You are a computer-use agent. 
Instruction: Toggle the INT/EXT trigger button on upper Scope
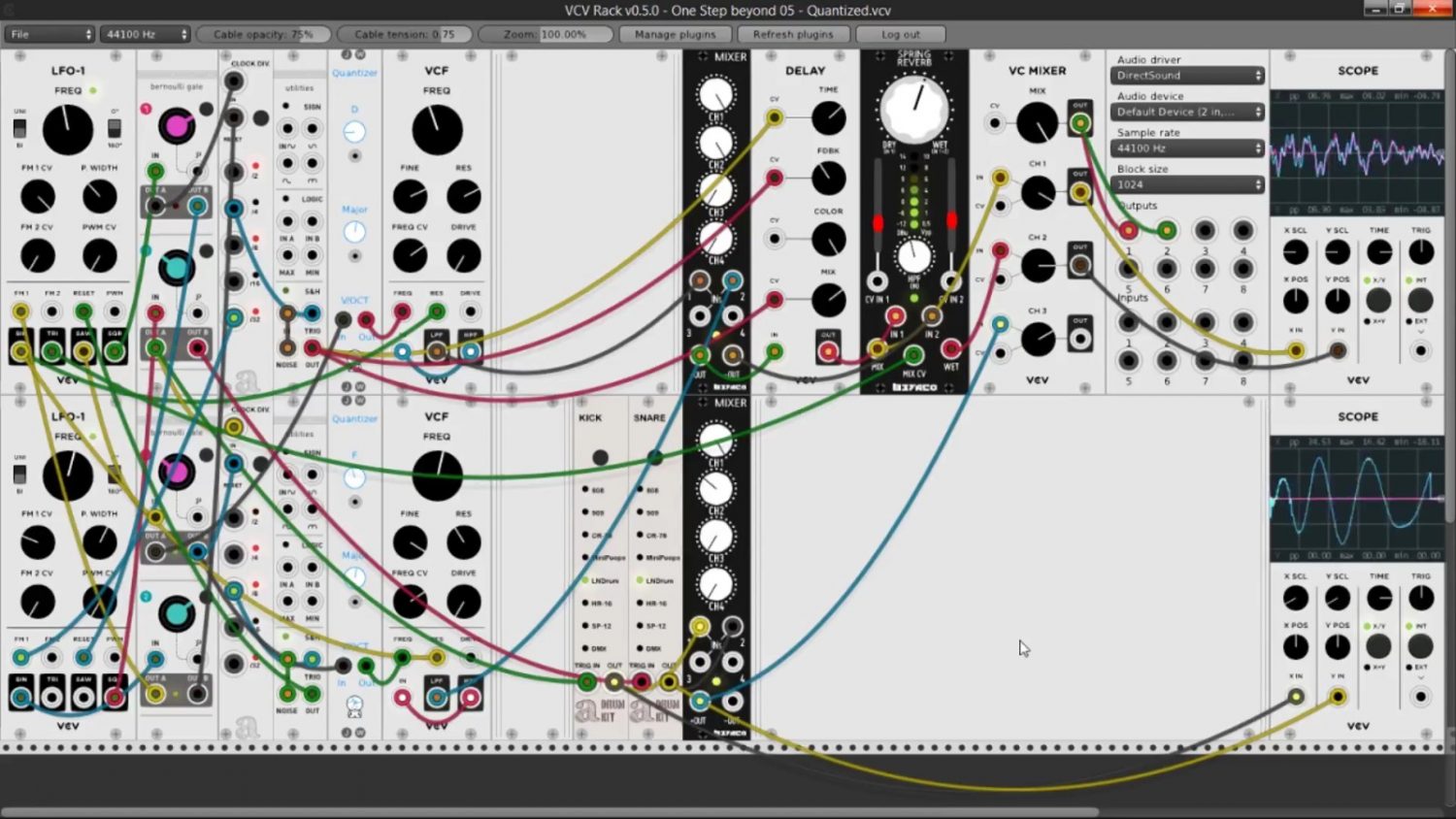tap(1420, 300)
